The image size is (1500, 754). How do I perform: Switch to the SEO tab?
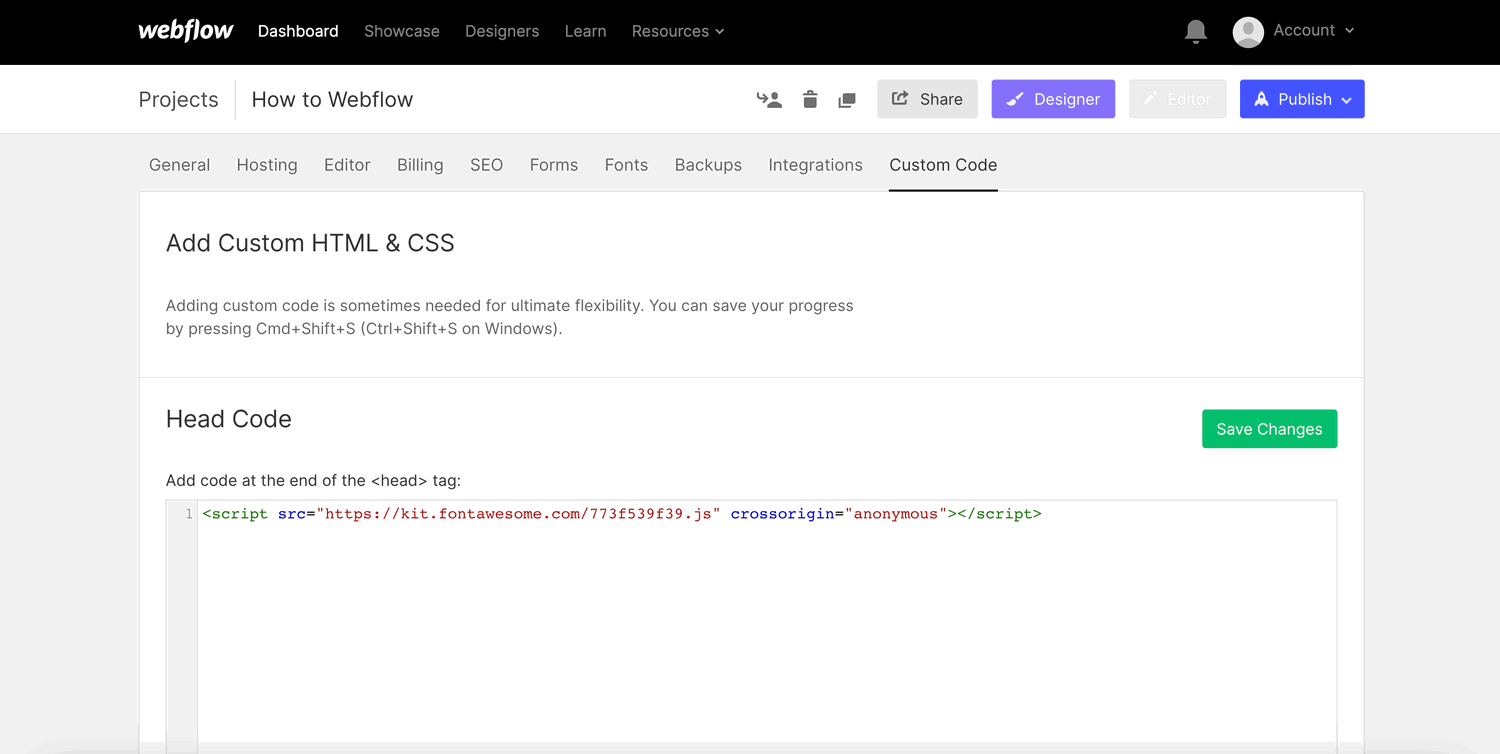tap(487, 165)
